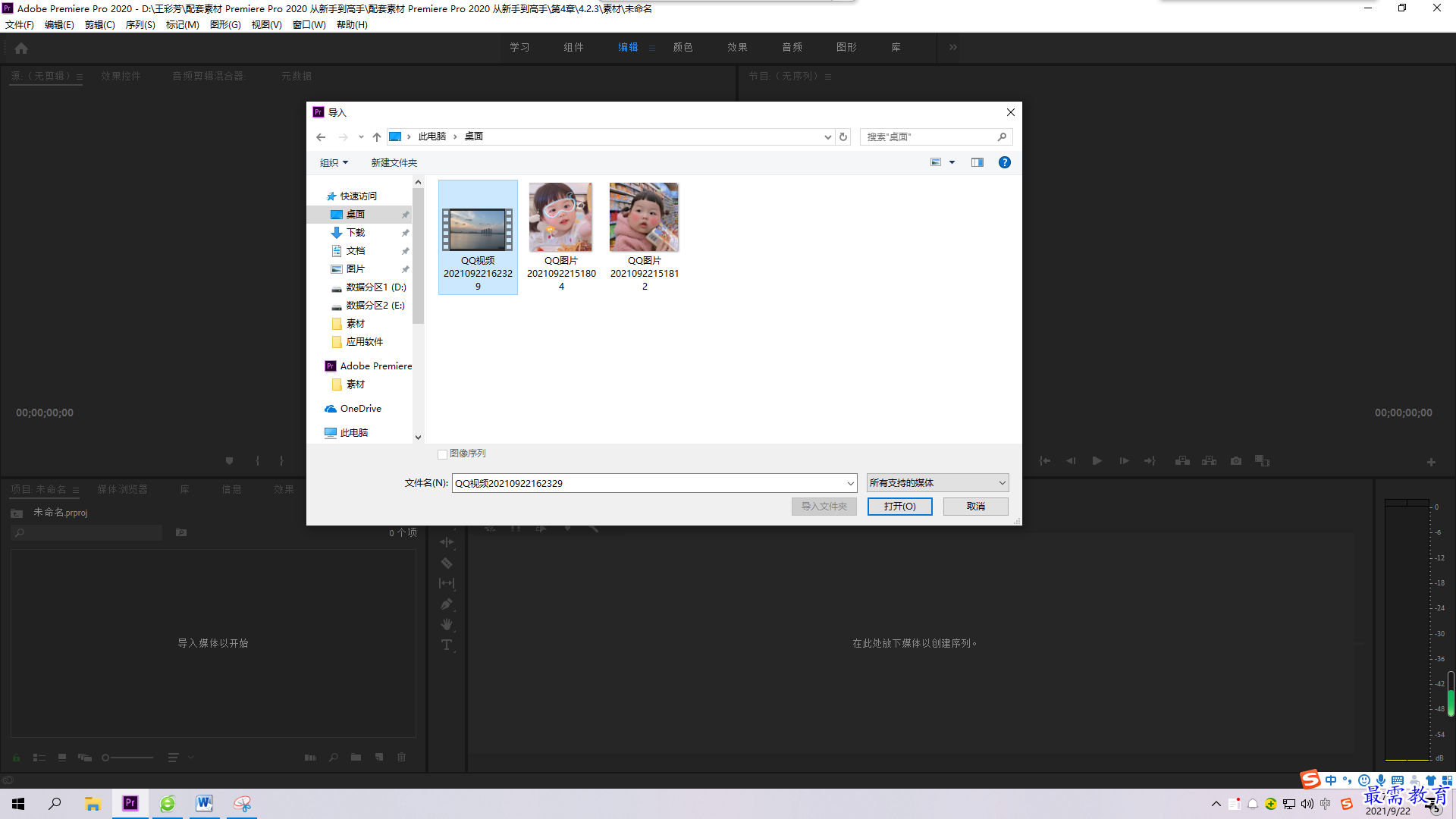Open the 所有支持的媒体 file type dropdown

click(938, 483)
